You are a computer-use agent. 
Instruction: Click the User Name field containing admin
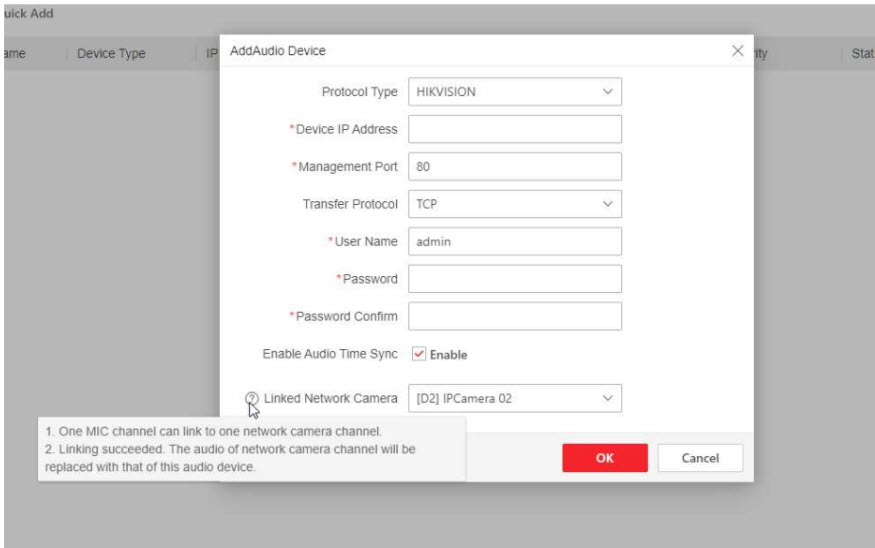coord(514,241)
